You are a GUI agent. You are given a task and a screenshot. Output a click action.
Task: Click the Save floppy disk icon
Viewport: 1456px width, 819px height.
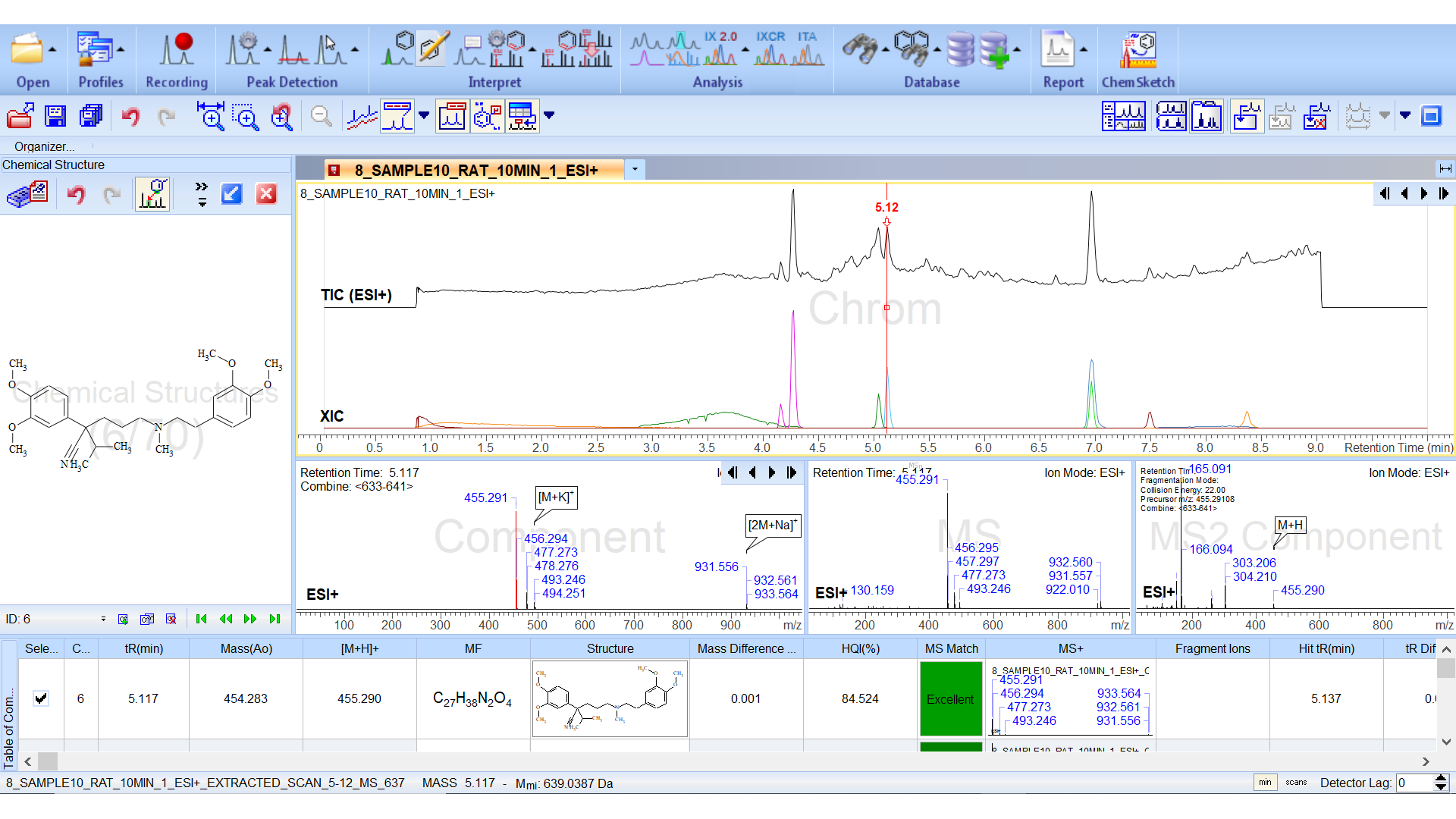pos(55,116)
